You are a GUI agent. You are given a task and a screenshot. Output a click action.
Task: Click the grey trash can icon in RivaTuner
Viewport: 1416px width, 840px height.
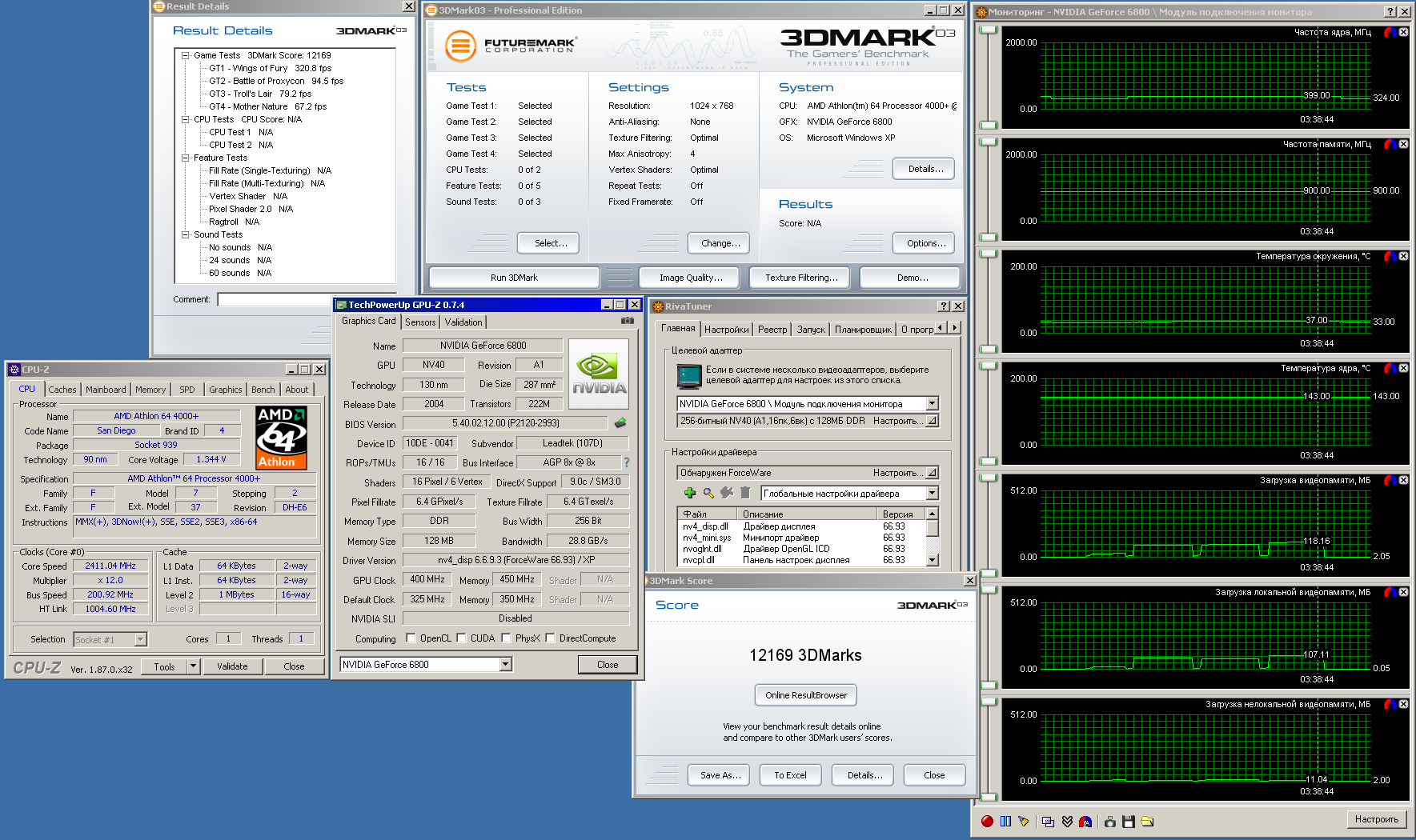tap(745, 493)
